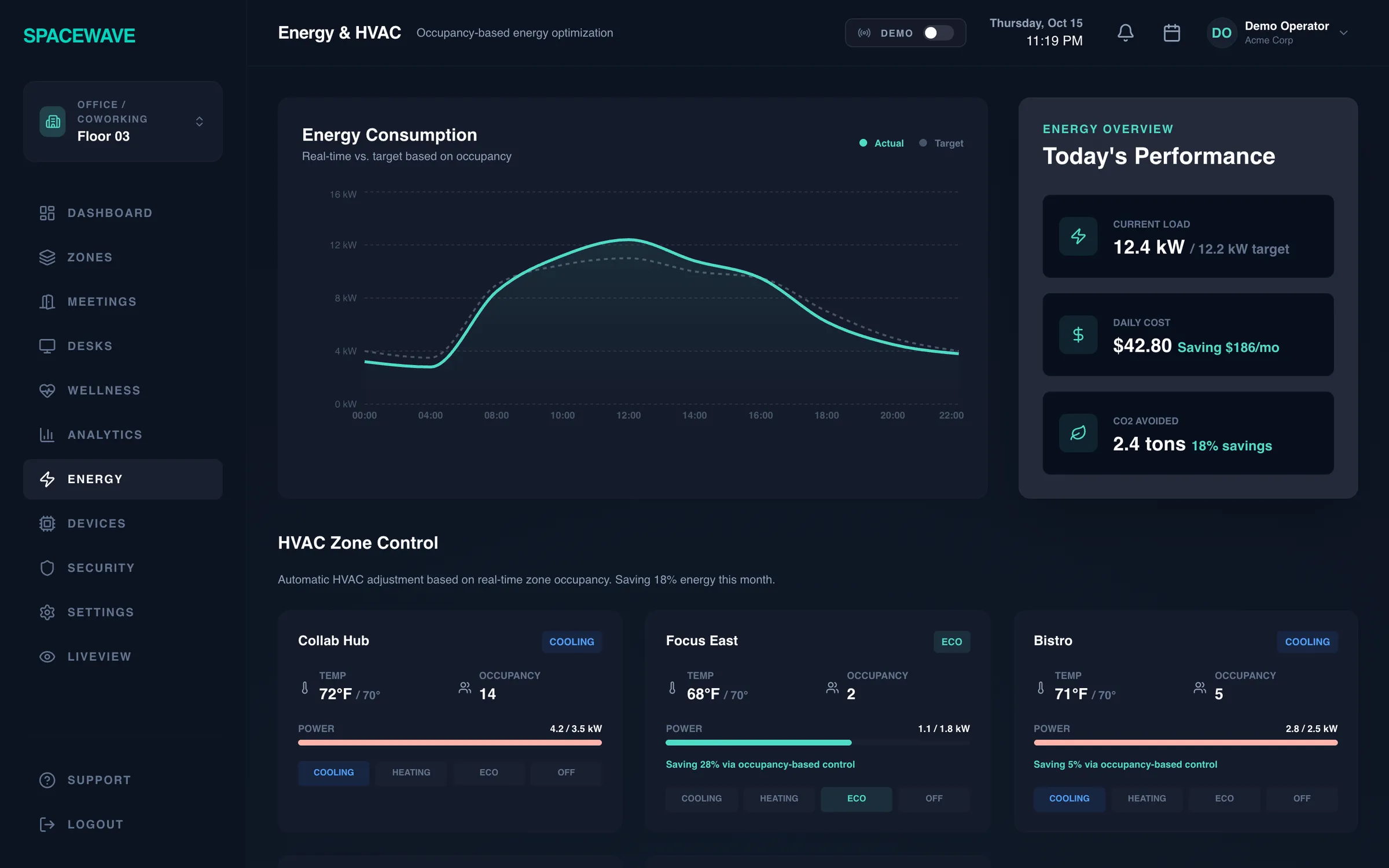Click the Settings gear icon
Image resolution: width=1389 pixels, height=868 pixels.
point(47,612)
